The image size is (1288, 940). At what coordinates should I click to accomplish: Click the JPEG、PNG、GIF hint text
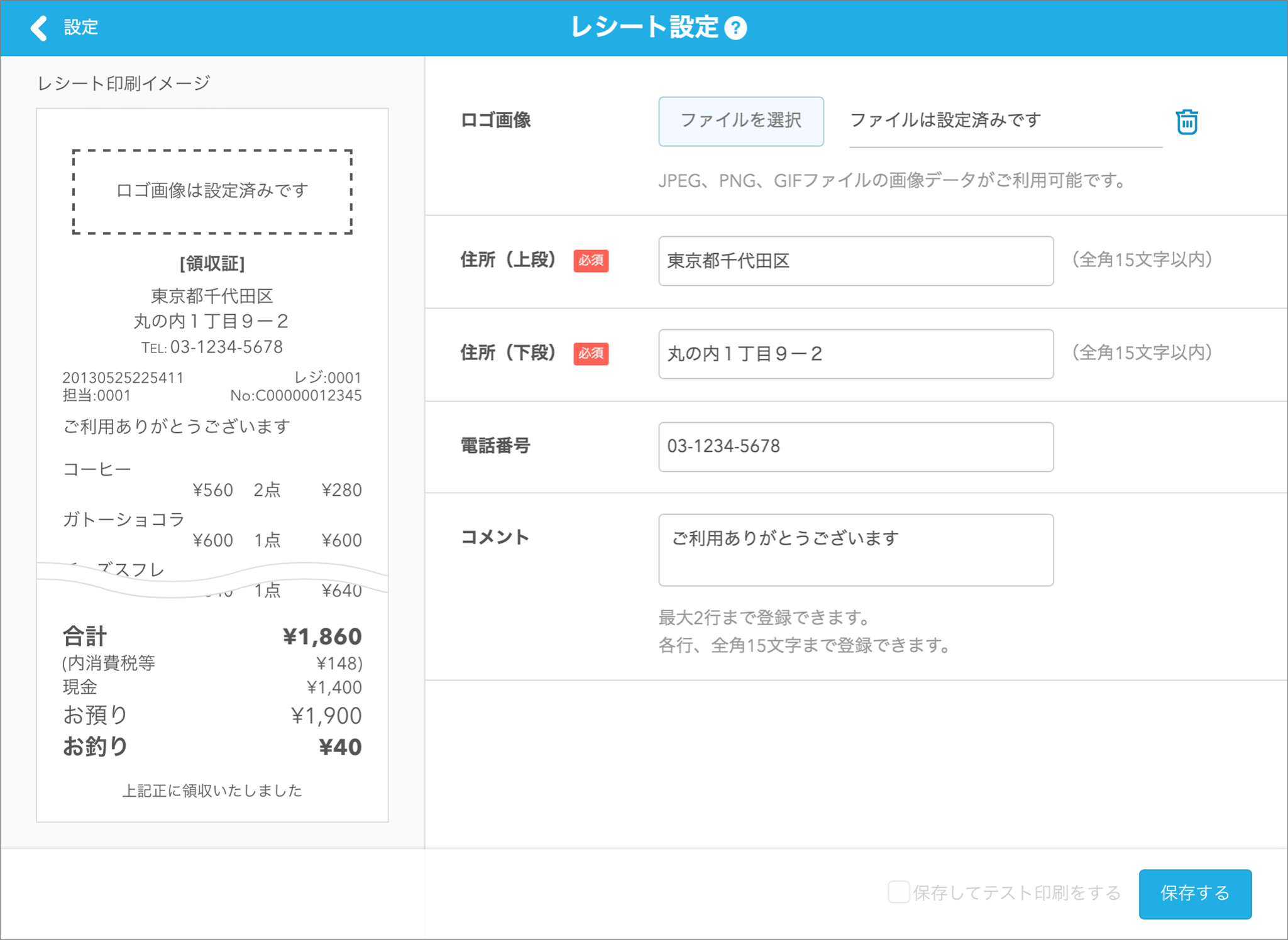pos(890,182)
